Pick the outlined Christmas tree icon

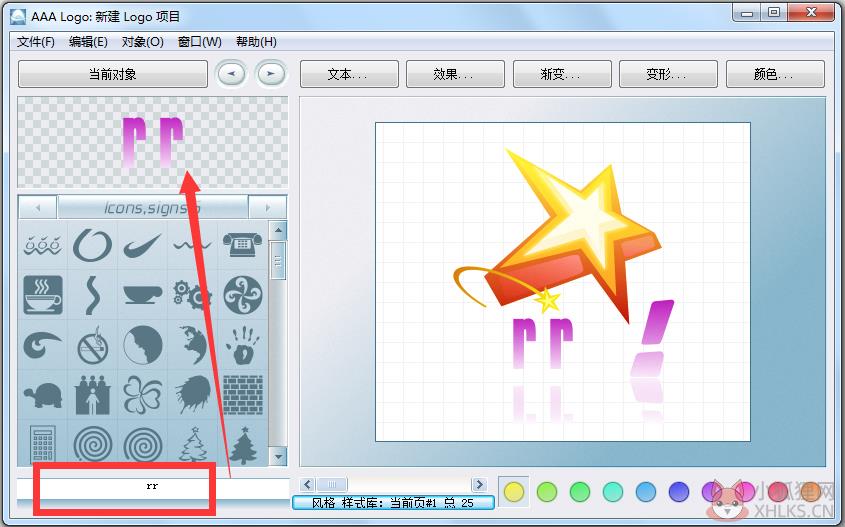[x=192, y=445]
